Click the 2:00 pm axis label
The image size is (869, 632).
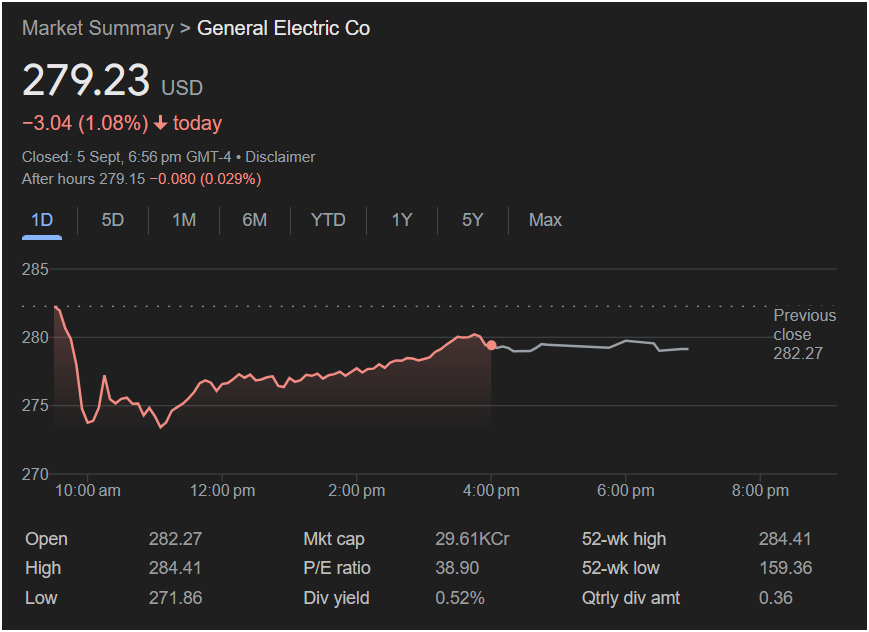(x=356, y=491)
